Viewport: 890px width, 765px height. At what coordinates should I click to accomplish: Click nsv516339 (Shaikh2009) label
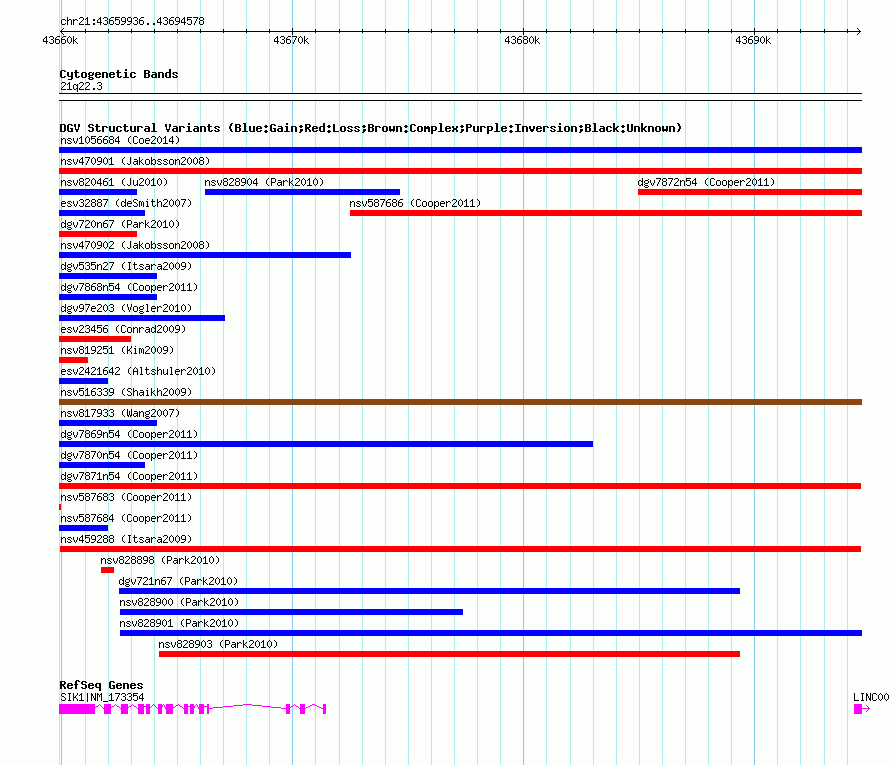coord(126,392)
